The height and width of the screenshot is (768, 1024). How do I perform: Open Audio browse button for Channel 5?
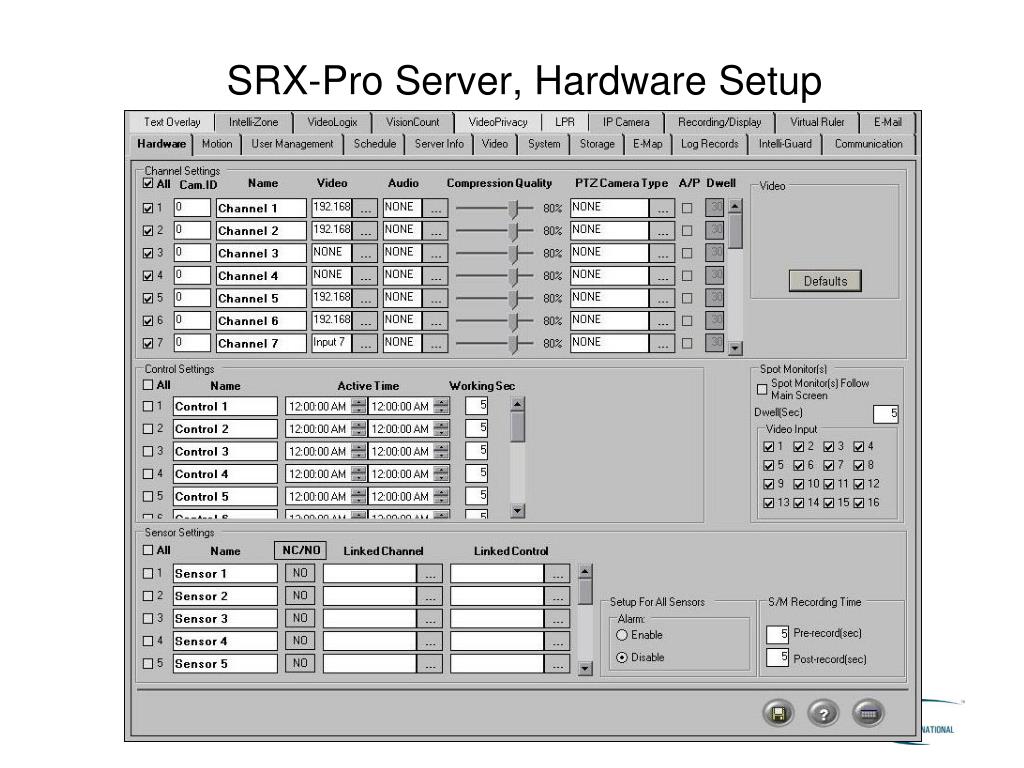tap(436, 298)
